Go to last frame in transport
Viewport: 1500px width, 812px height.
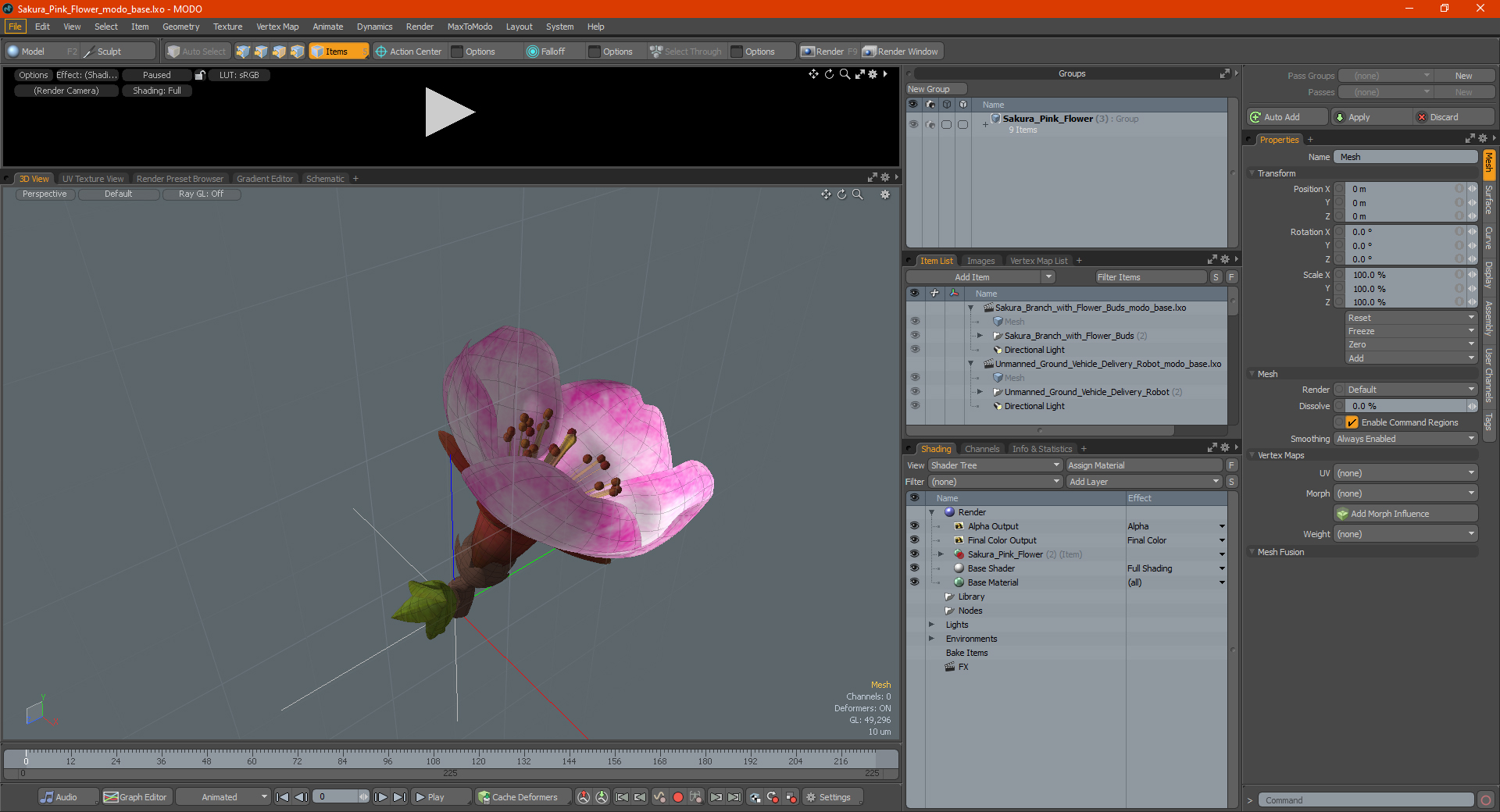point(399,797)
